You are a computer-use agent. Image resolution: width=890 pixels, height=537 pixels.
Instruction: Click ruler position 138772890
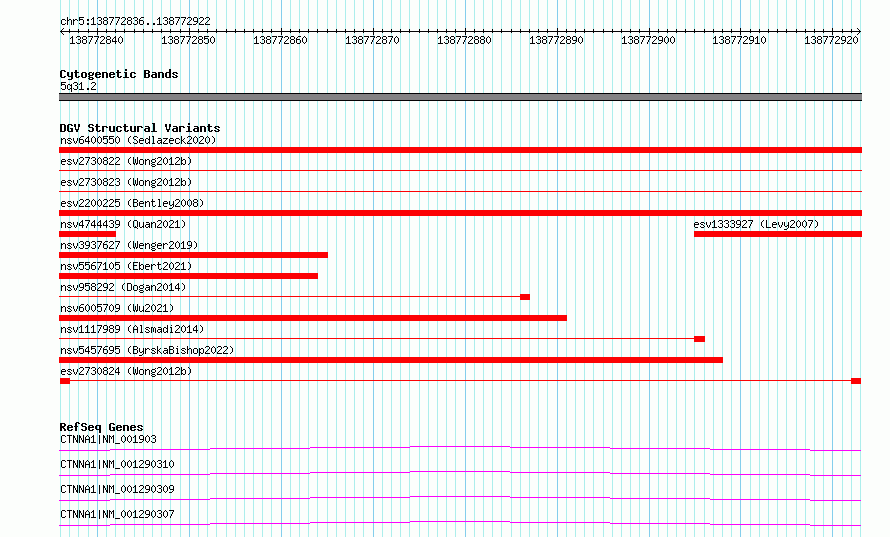coord(556,40)
